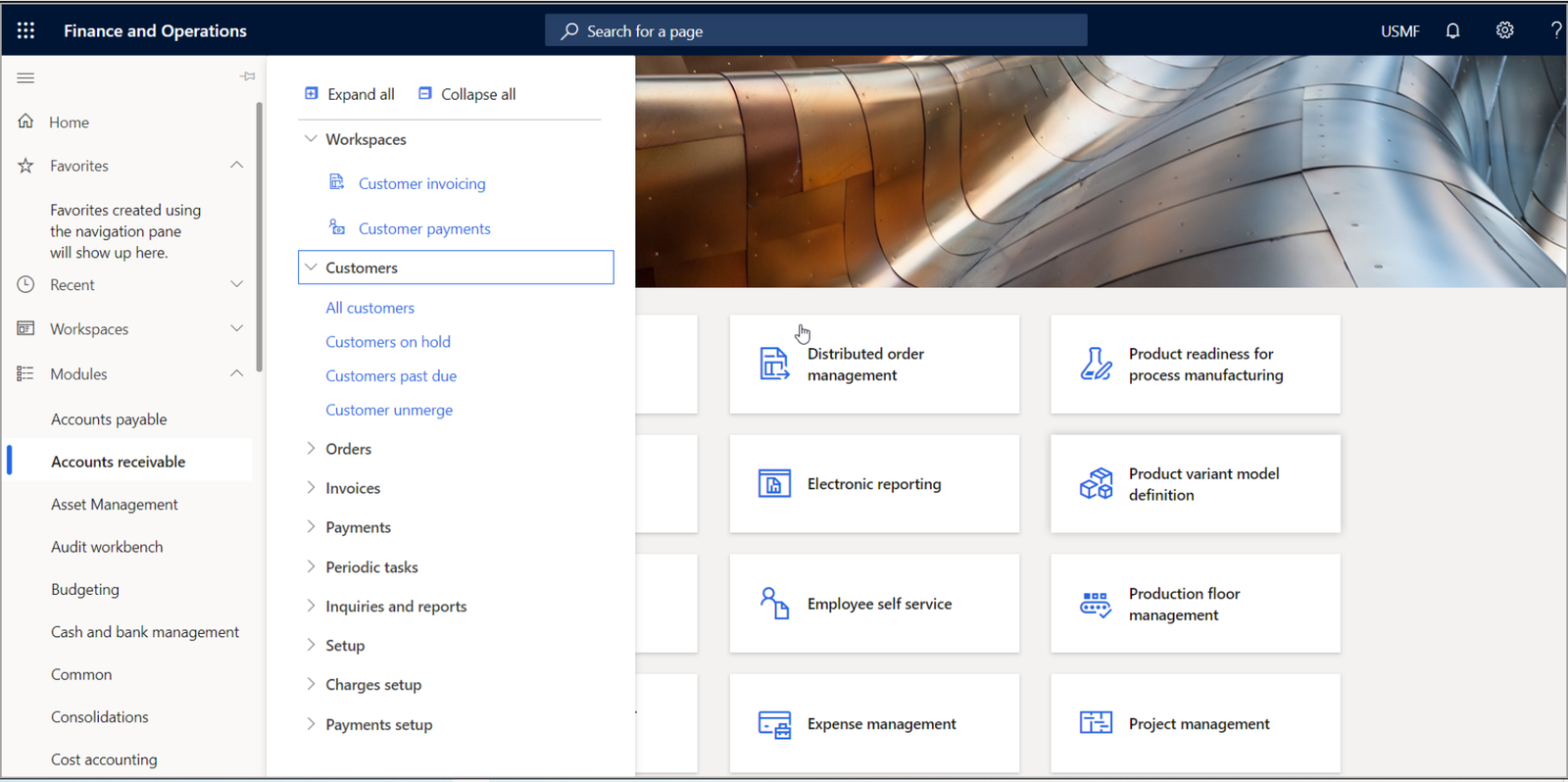The image size is (1568, 782).
Task: Click the Distributed order management tile icon
Action: tap(774, 364)
